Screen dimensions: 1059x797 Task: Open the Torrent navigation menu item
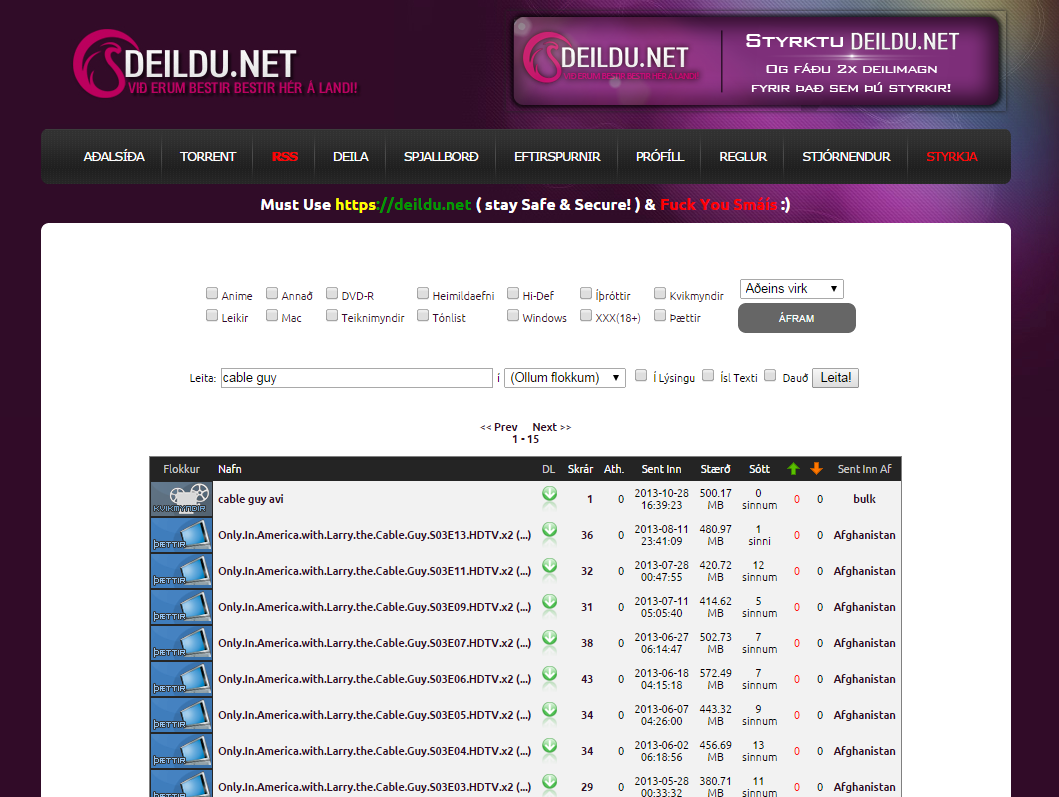tap(208, 157)
